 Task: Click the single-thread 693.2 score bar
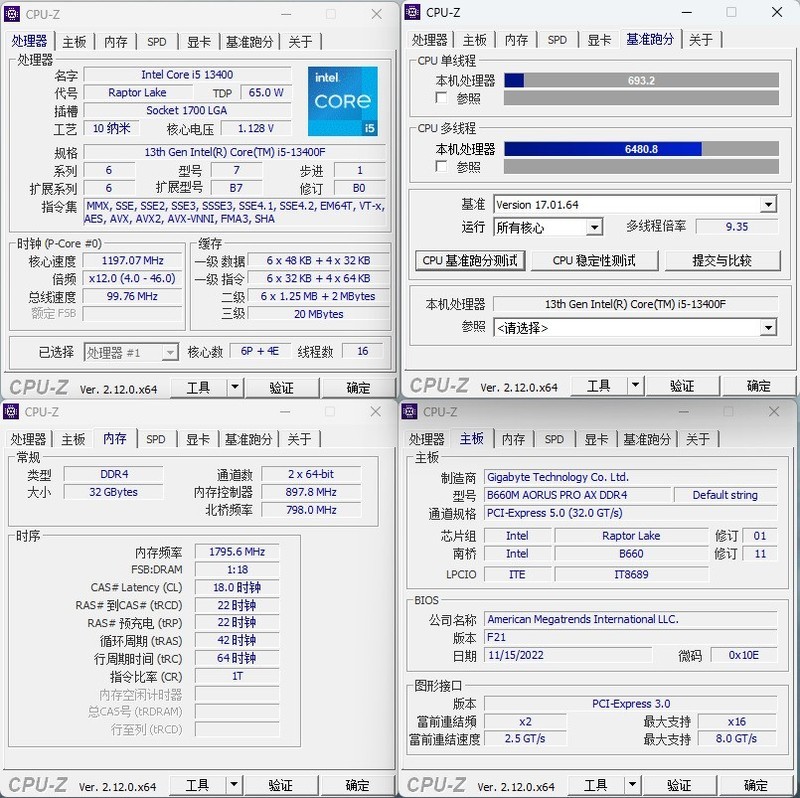[x=641, y=81]
